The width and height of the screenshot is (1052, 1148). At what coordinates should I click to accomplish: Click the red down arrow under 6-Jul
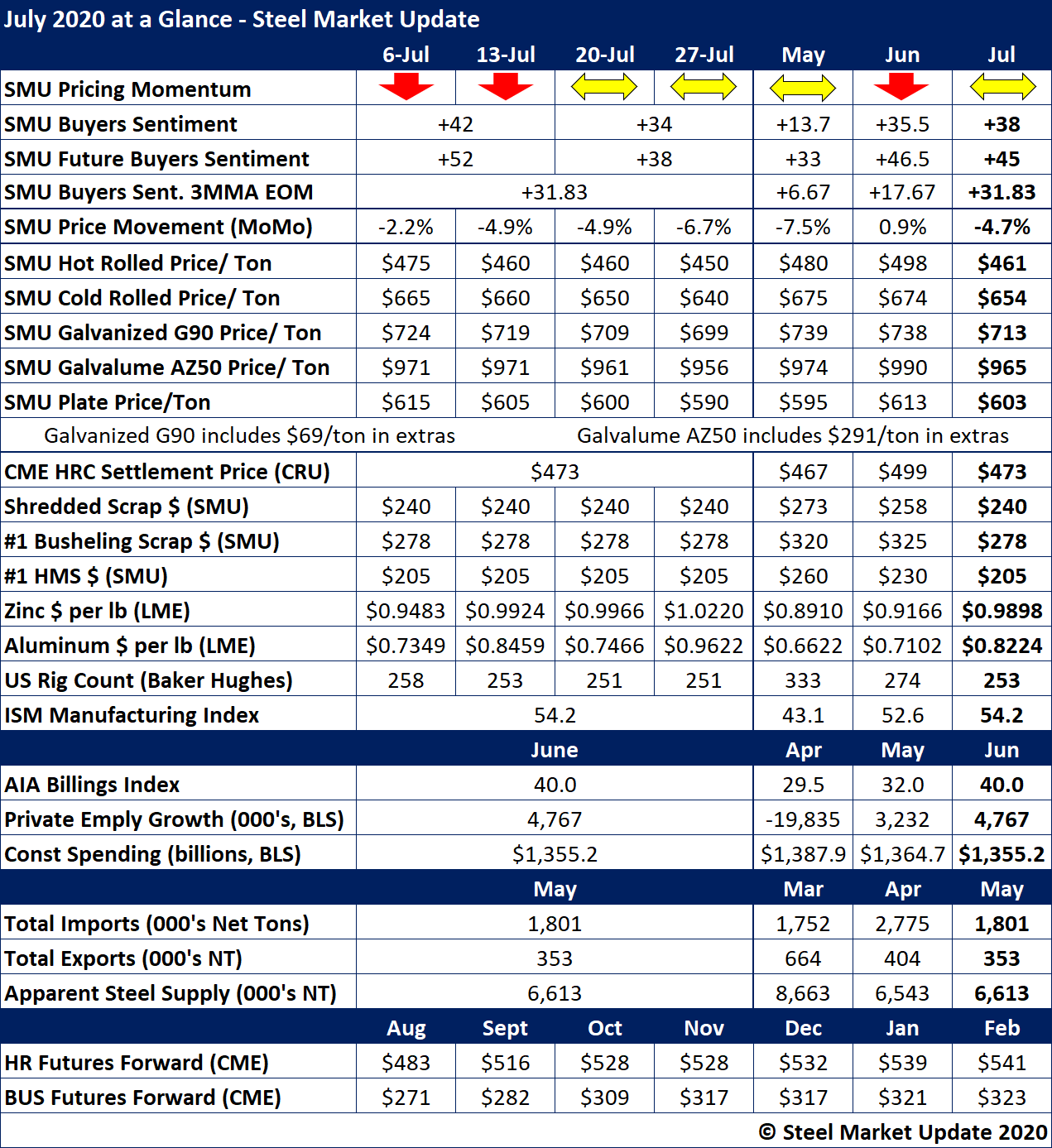tap(406, 86)
